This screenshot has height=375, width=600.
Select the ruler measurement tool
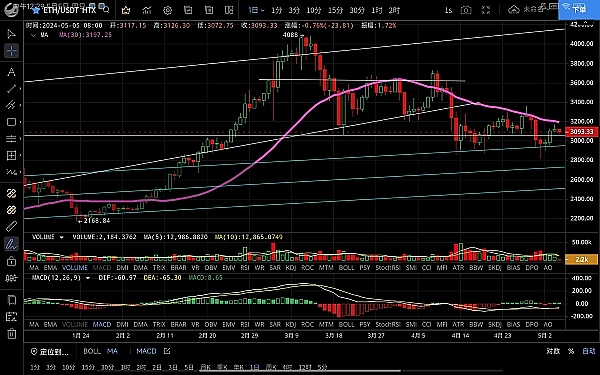[11, 227]
